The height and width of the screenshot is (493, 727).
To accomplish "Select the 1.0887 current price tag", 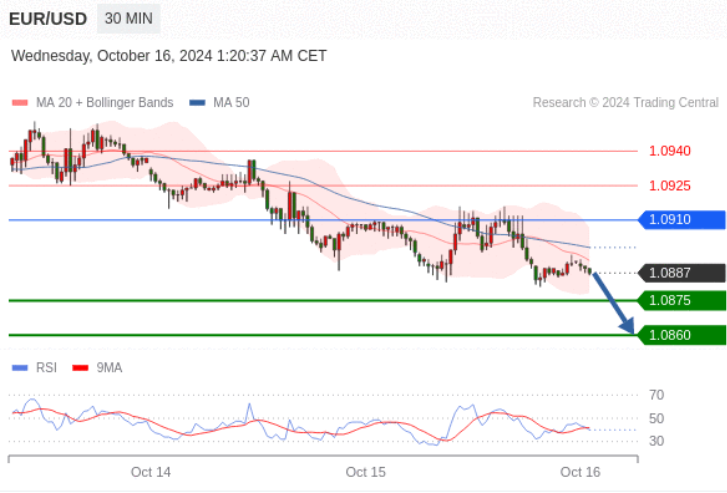I will (x=681, y=273).
